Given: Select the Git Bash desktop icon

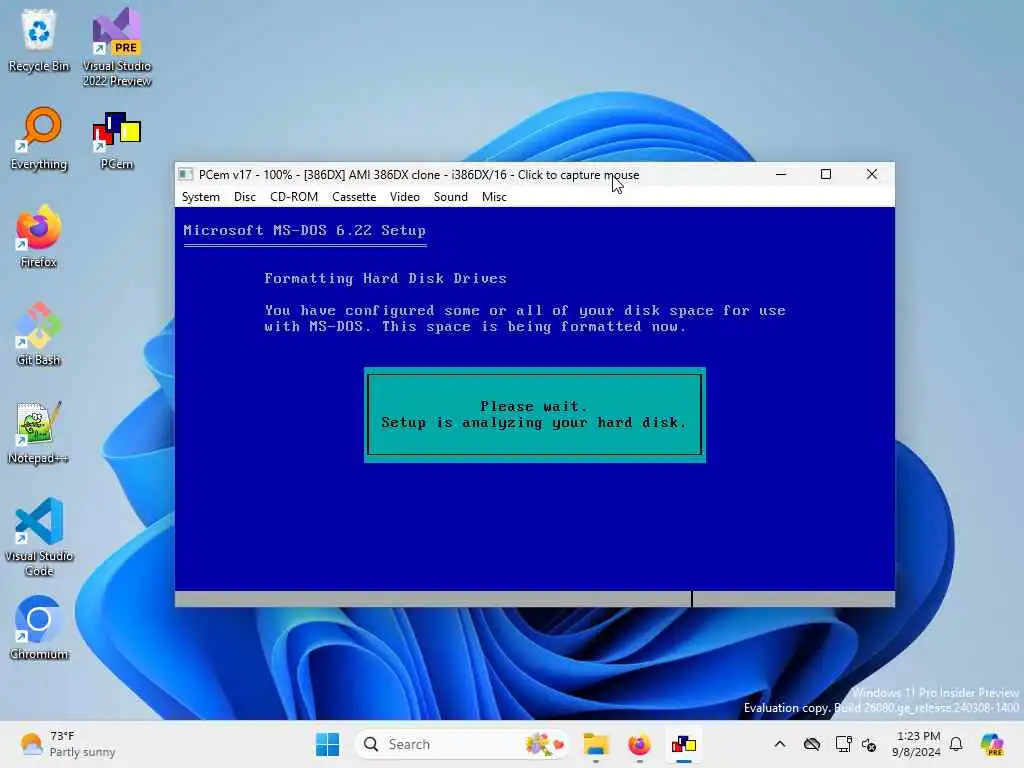Looking at the screenshot, I should click(39, 334).
